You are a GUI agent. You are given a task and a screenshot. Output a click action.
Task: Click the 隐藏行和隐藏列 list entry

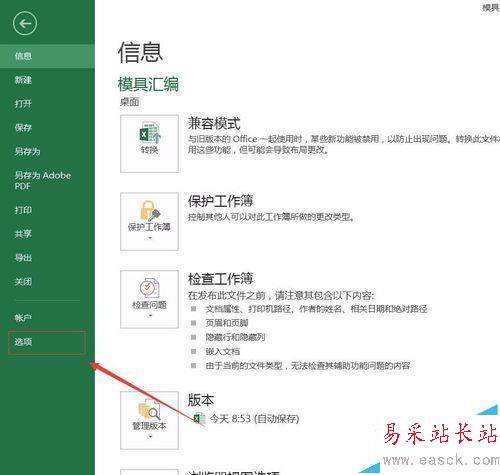click(x=235, y=337)
